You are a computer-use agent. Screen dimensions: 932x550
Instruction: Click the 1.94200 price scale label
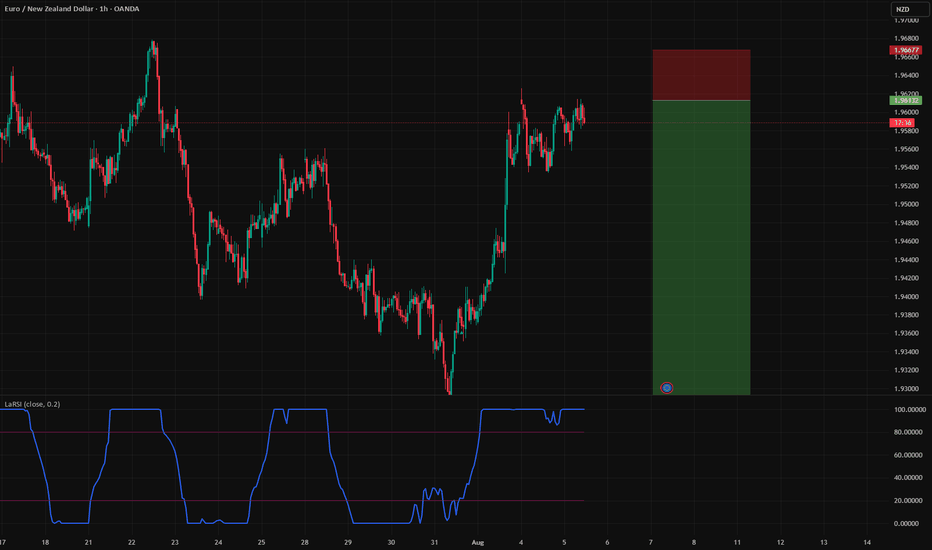[x=906, y=278]
